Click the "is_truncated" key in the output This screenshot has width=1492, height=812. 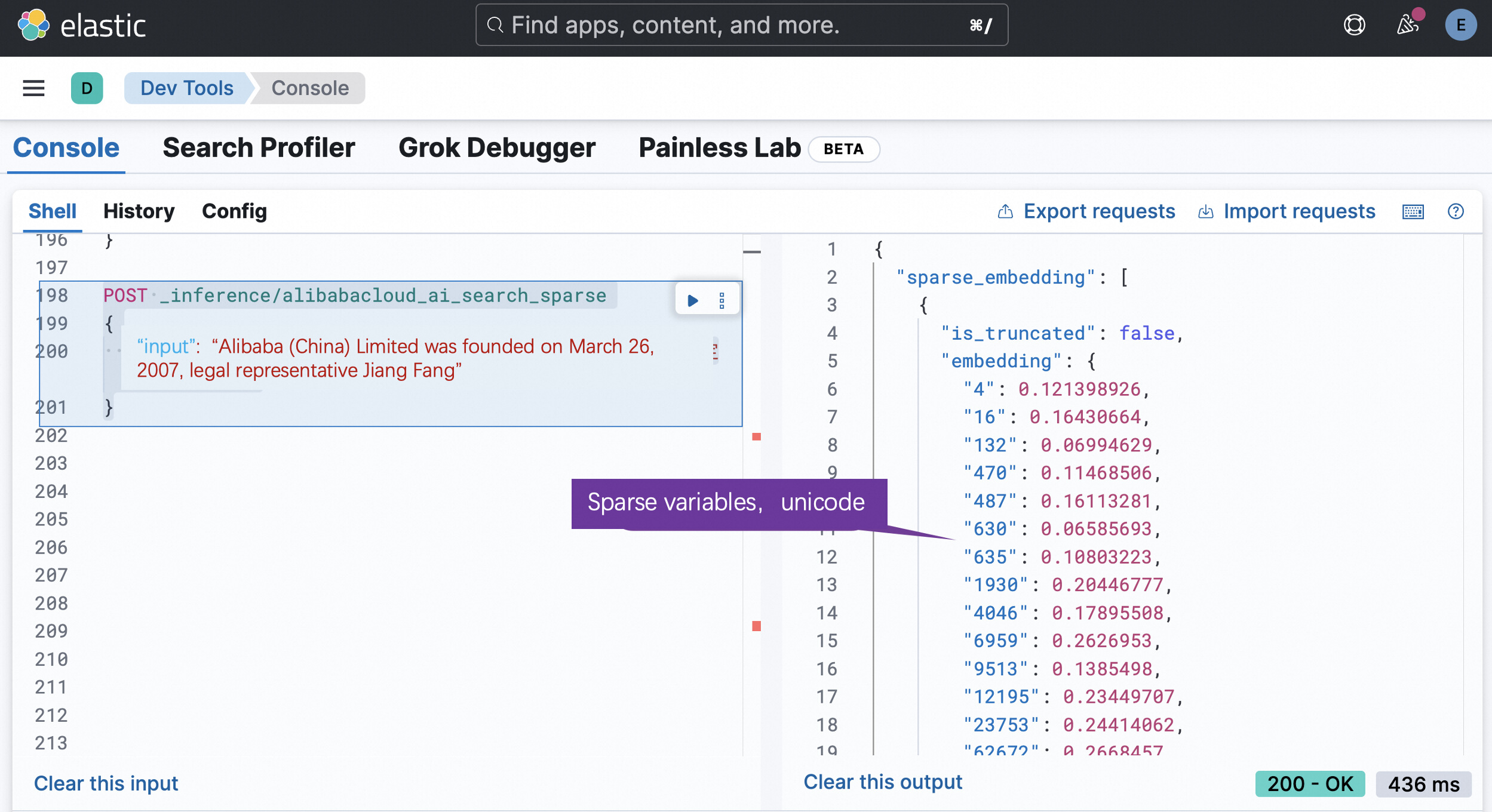click(1018, 333)
